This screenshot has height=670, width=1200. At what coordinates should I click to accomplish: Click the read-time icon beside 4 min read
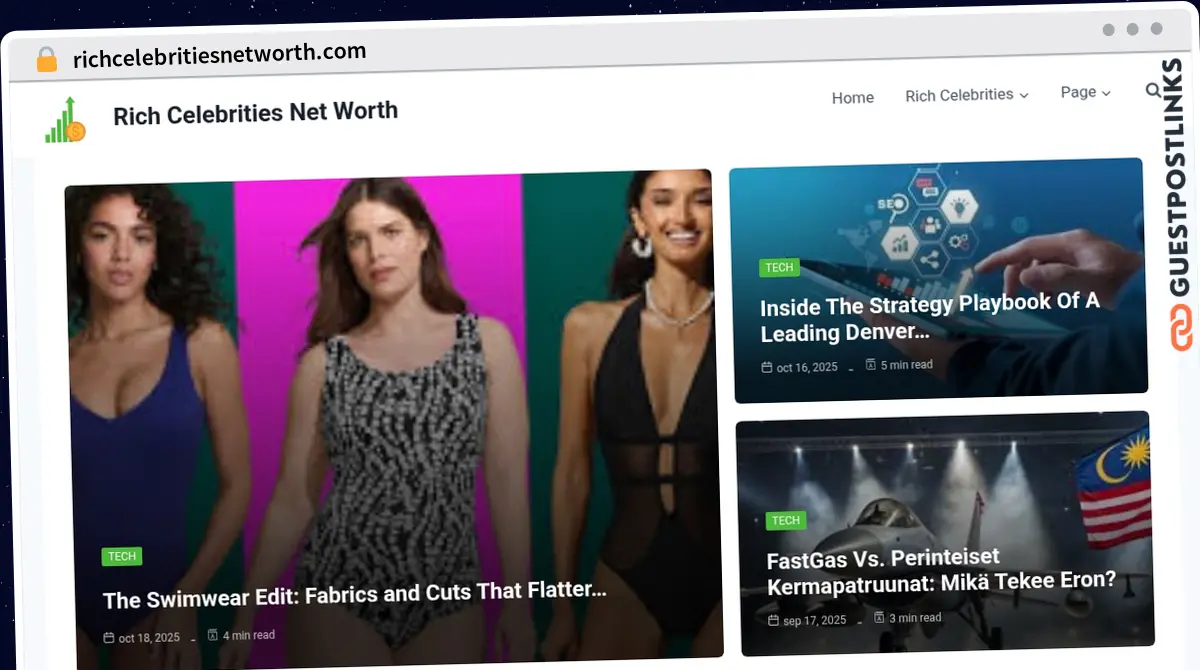pos(213,635)
